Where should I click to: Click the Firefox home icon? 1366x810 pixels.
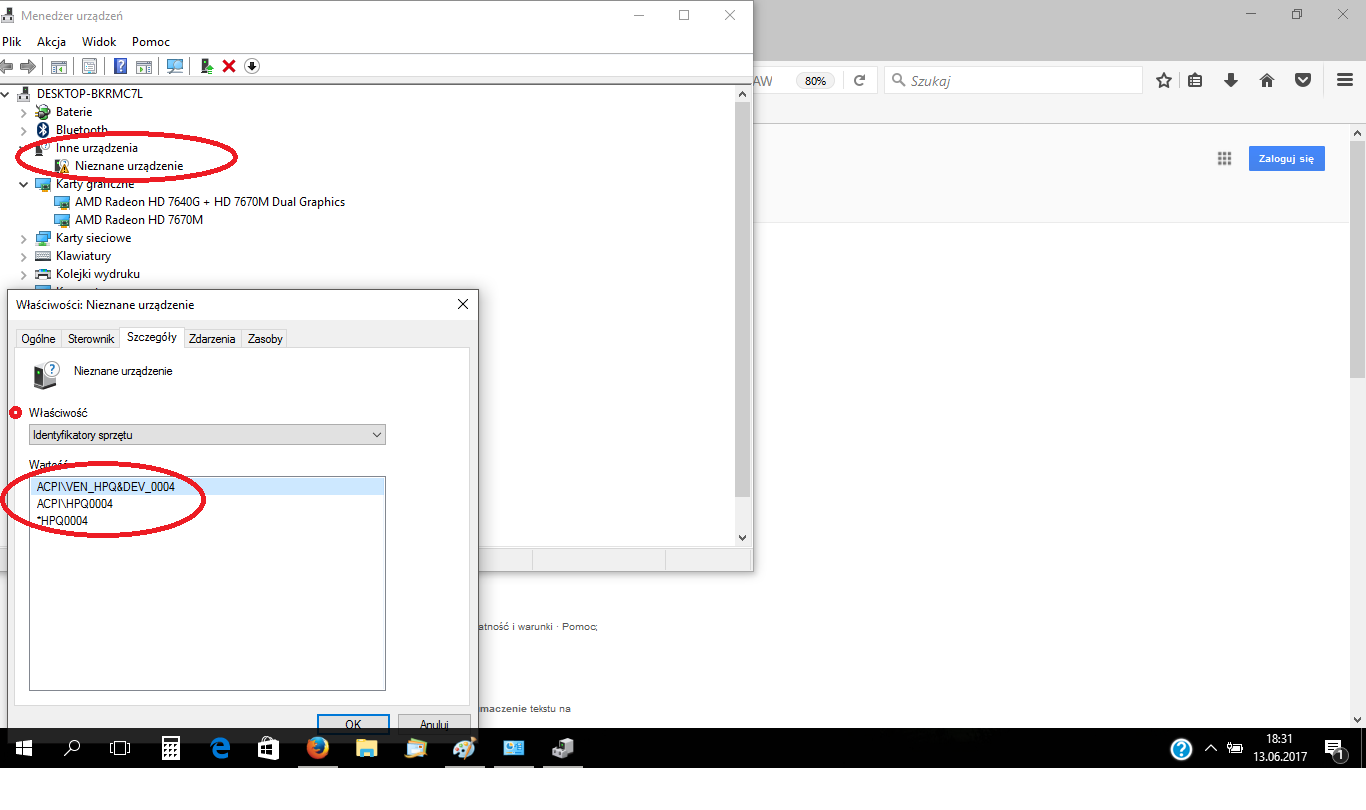pyautogui.click(x=1267, y=81)
